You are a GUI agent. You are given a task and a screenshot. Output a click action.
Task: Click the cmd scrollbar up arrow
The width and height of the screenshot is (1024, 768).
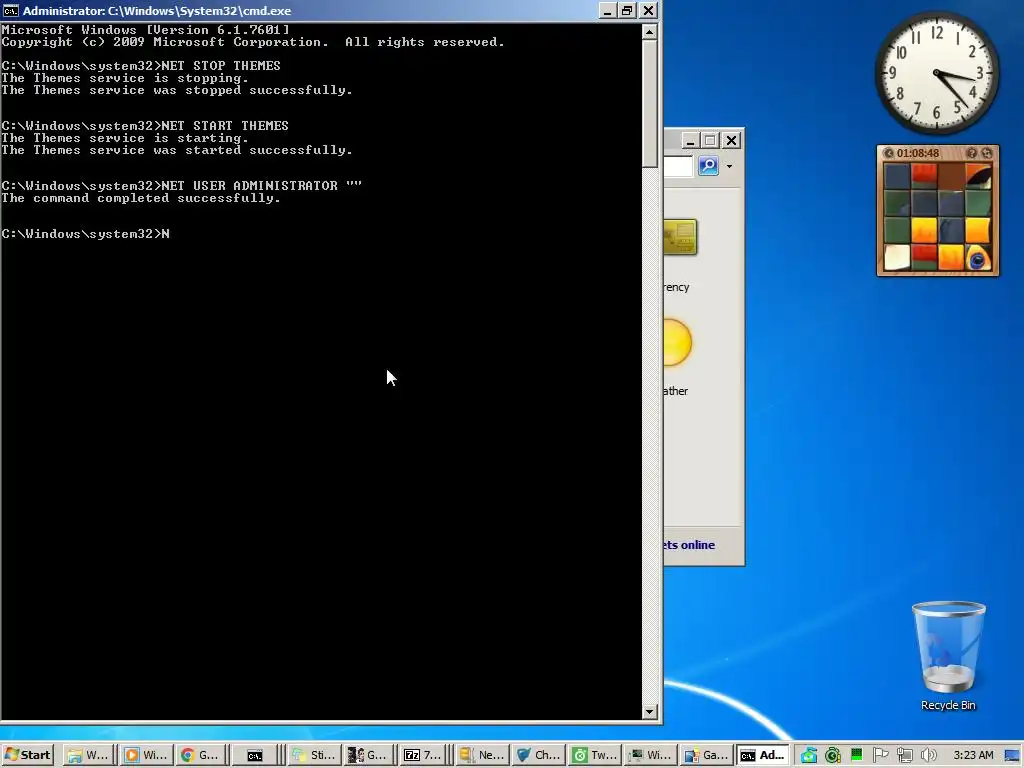pos(649,32)
